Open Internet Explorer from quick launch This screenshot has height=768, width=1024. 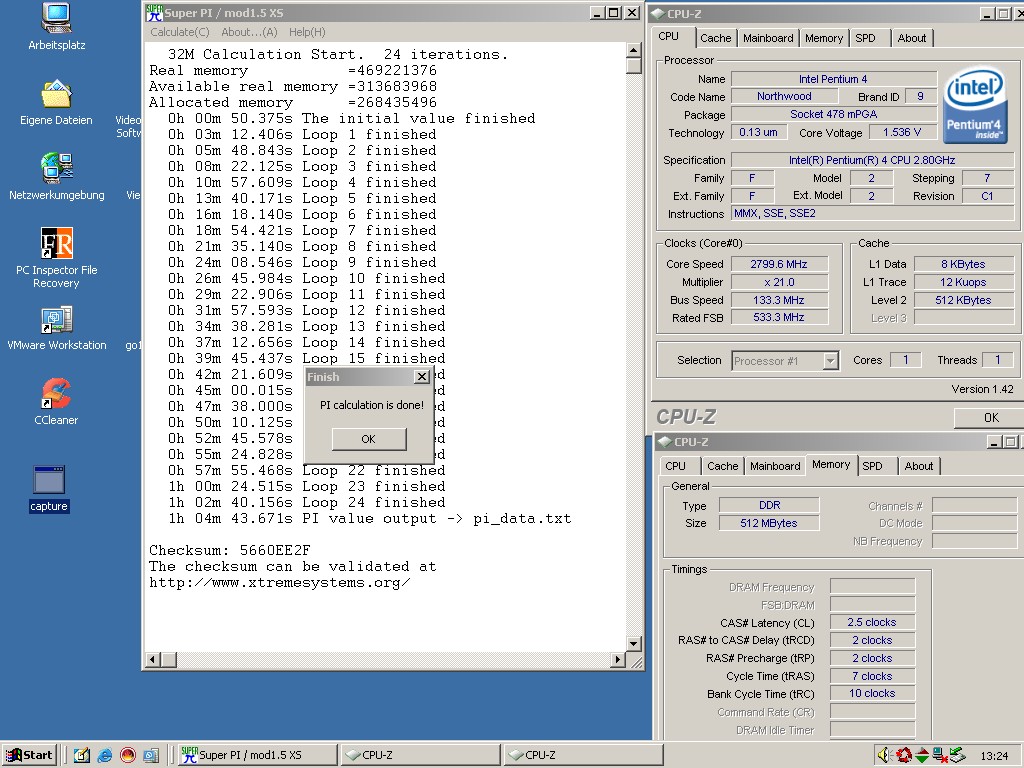104,756
